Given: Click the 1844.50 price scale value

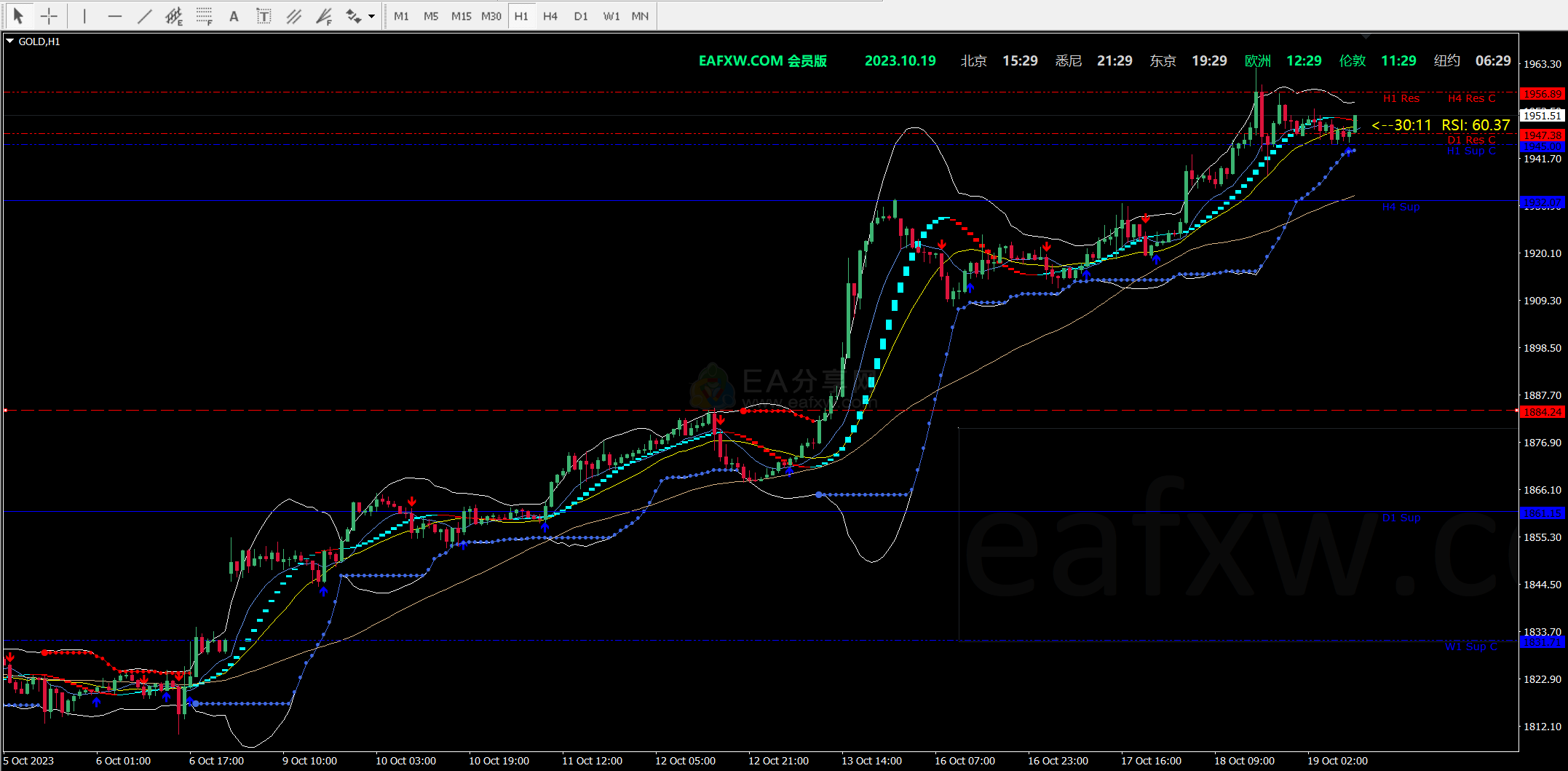Looking at the screenshot, I should click(x=1543, y=585).
